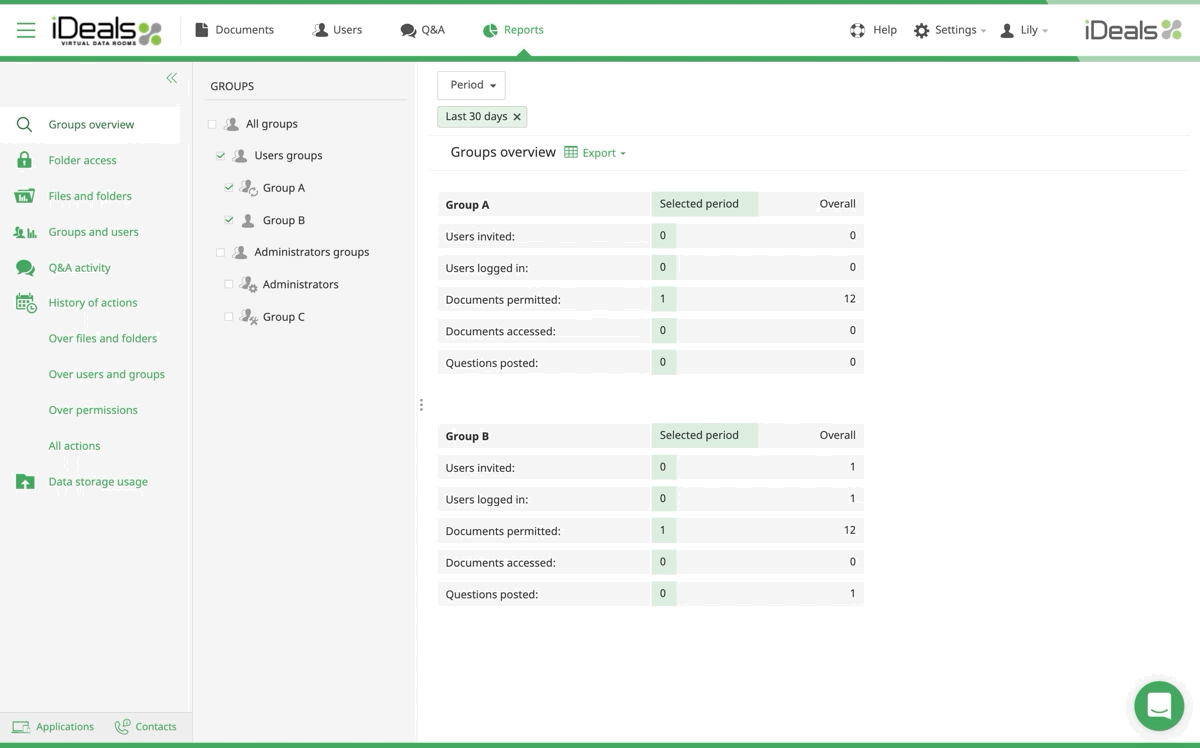
Task: Click the Files and folders icon
Action: coord(24,196)
